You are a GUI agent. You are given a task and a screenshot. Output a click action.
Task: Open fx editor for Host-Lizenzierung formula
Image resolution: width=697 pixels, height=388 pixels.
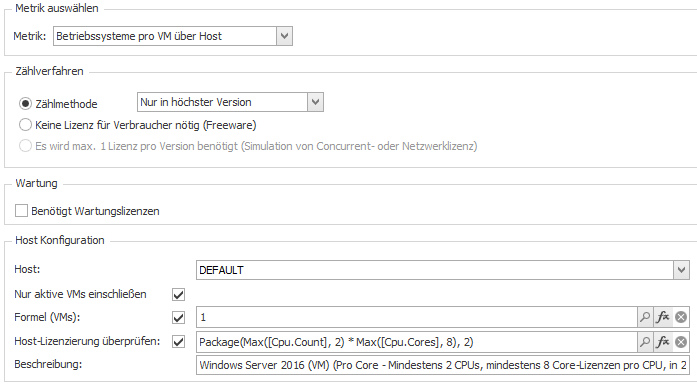(663, 342)
